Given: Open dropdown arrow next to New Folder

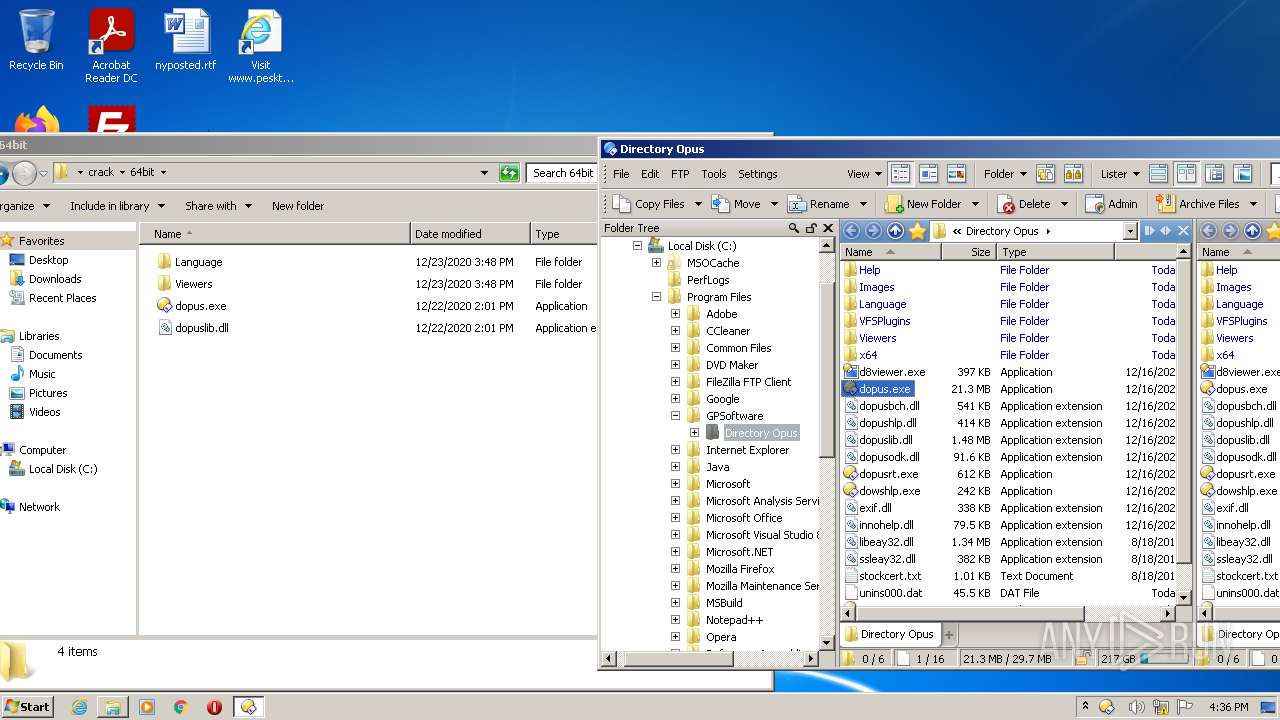Looking at the screenshot, I should pos(973,204).
